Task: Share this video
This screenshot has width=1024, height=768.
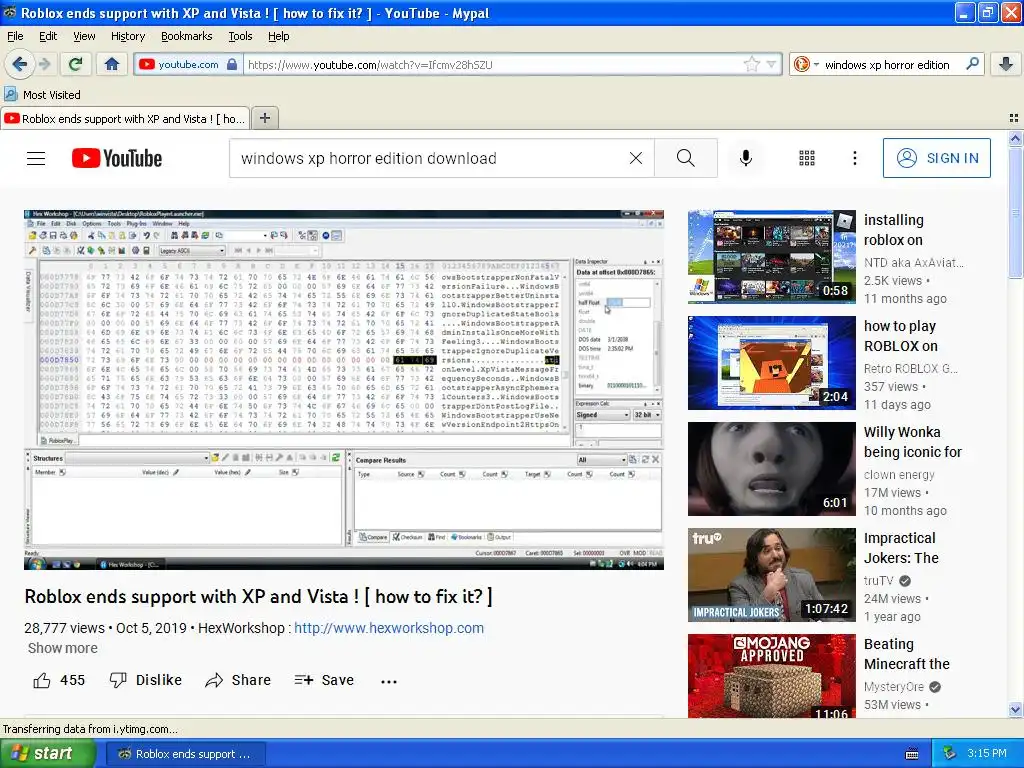Action: tap(238, 680)
